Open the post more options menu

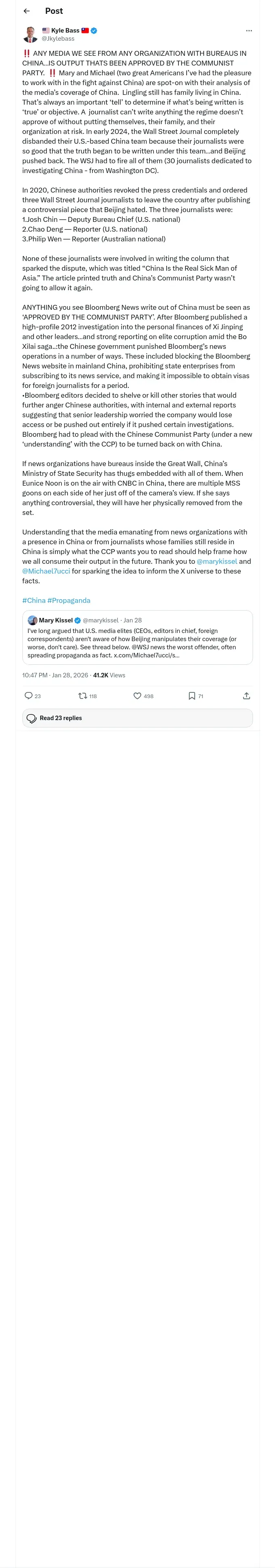(248, 31)
